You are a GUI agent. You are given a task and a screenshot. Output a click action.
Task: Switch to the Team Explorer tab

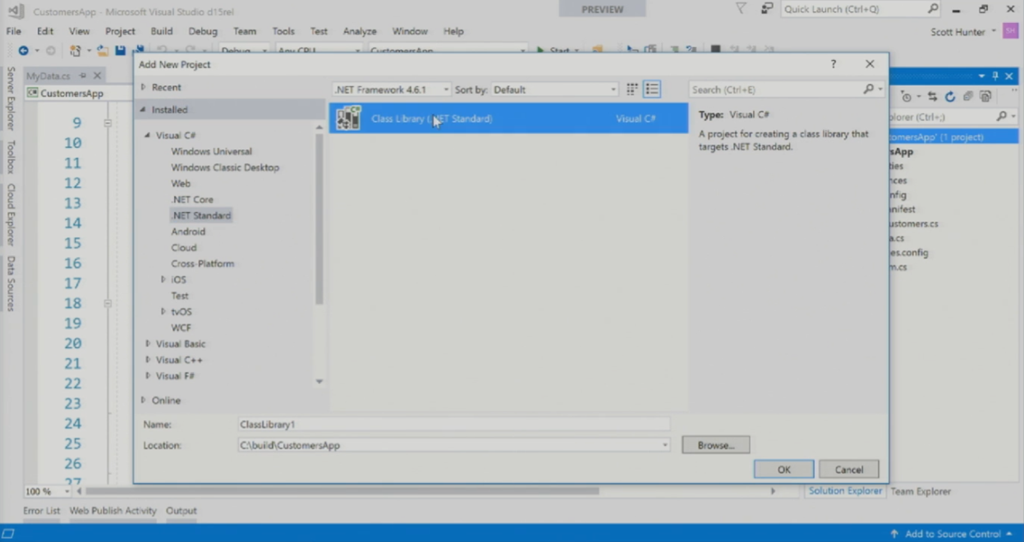click(x=921, y=491)
